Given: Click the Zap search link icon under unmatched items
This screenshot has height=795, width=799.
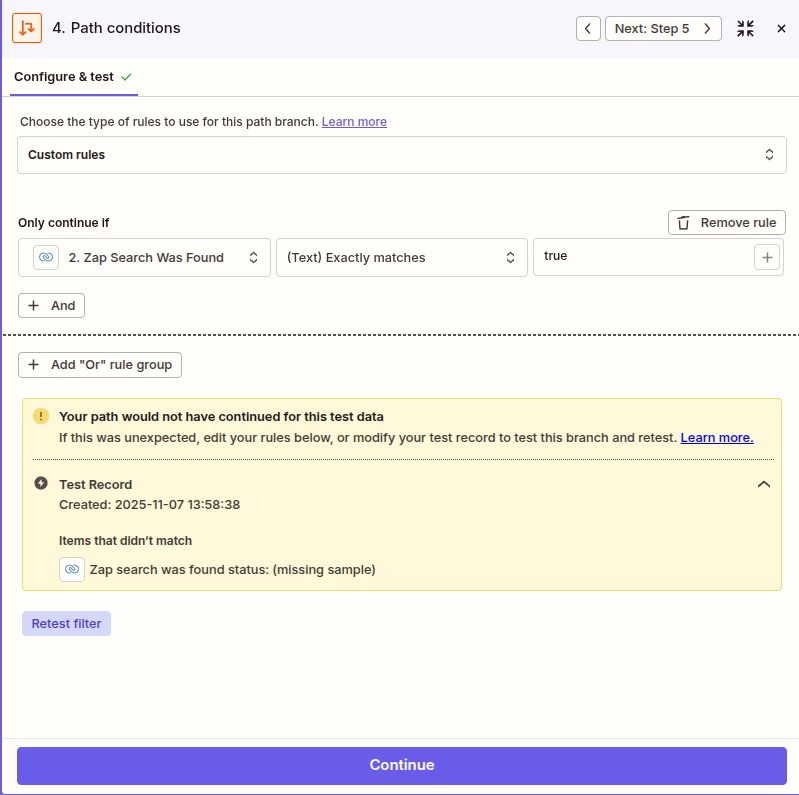Looking at the screenshot, I should click(x=72, y=569).
